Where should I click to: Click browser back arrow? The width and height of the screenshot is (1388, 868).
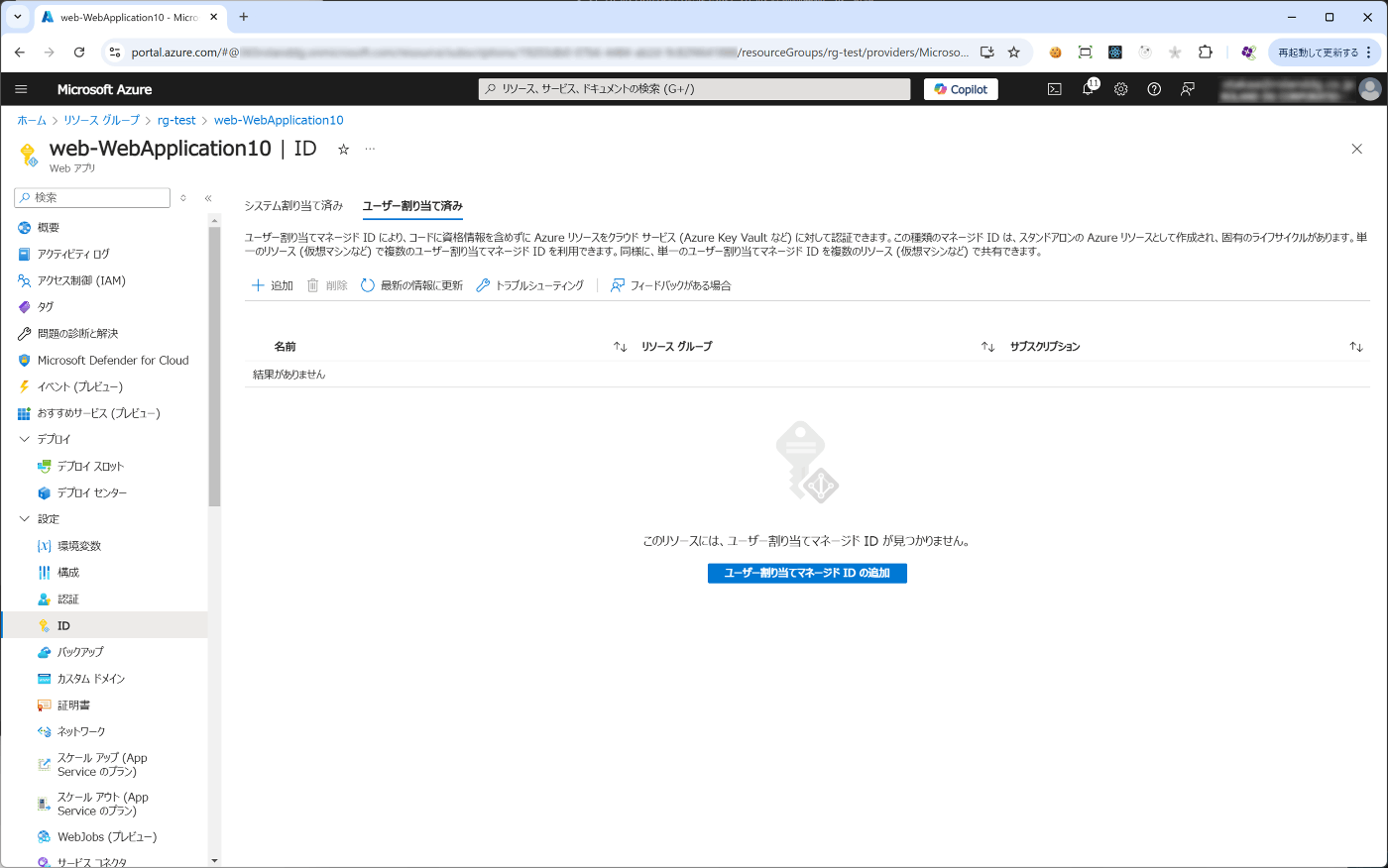(20, 53)
